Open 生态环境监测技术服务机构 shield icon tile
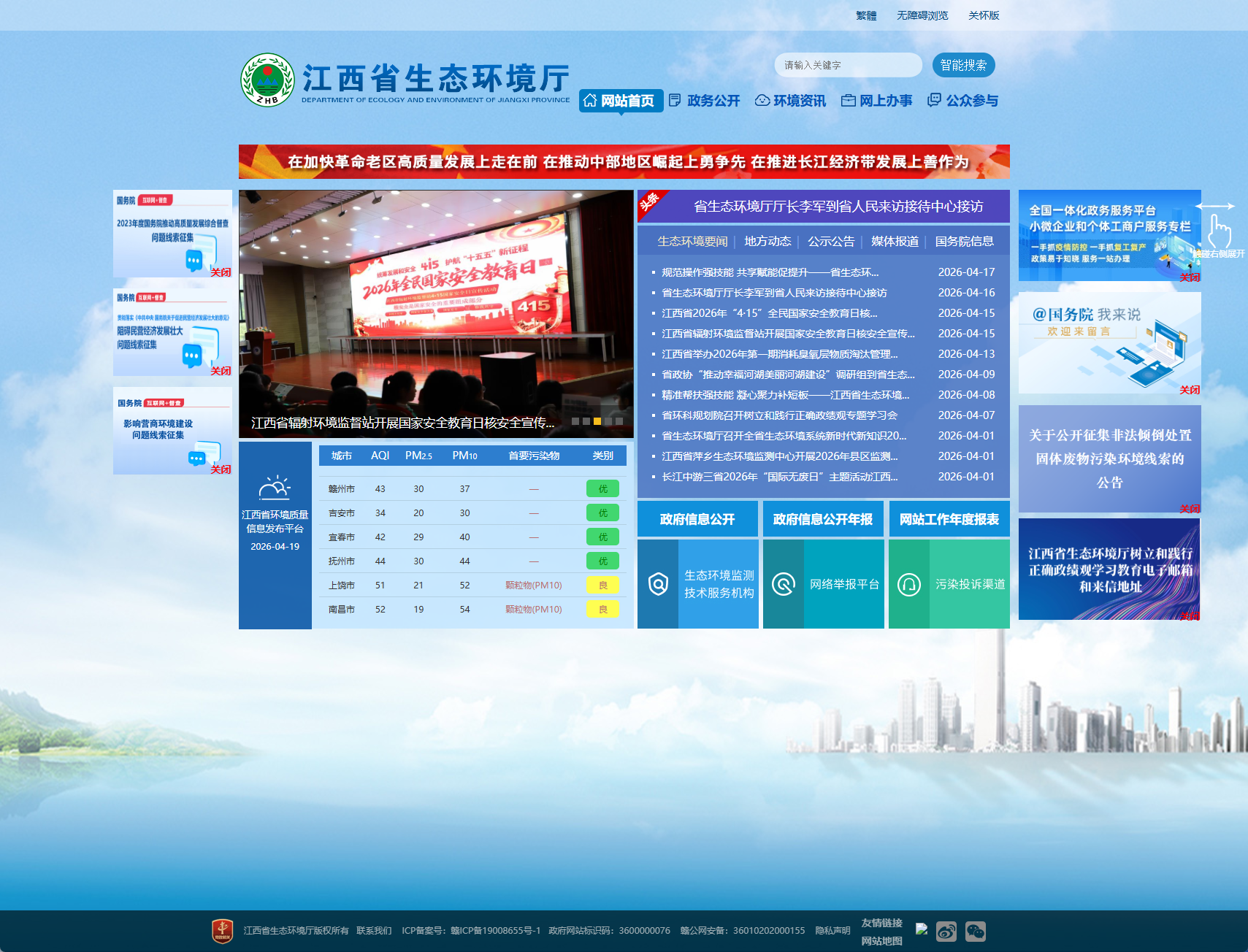The height and width of the screenshot is (952, 1248). point(658,584)
